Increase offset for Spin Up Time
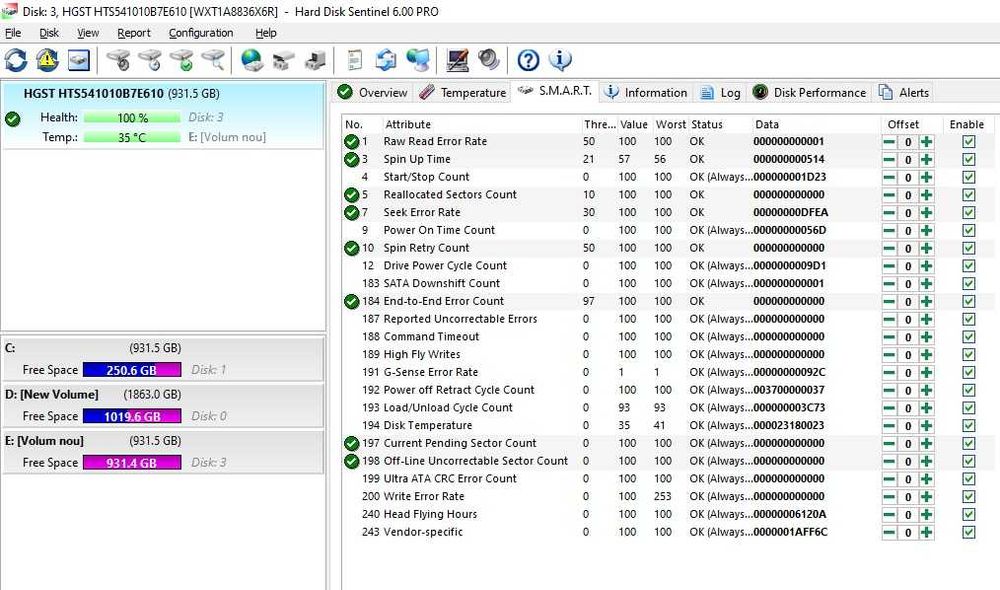1000x590 pixels. 927,159
